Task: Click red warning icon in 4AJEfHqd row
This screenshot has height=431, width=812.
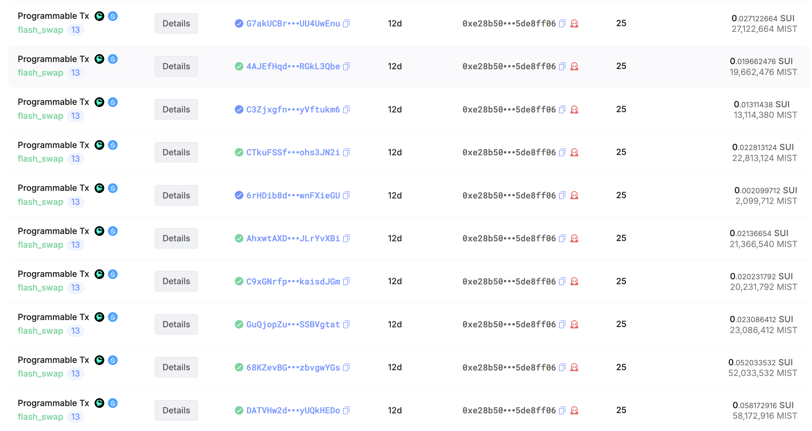Action: click(x=574, y=66)
